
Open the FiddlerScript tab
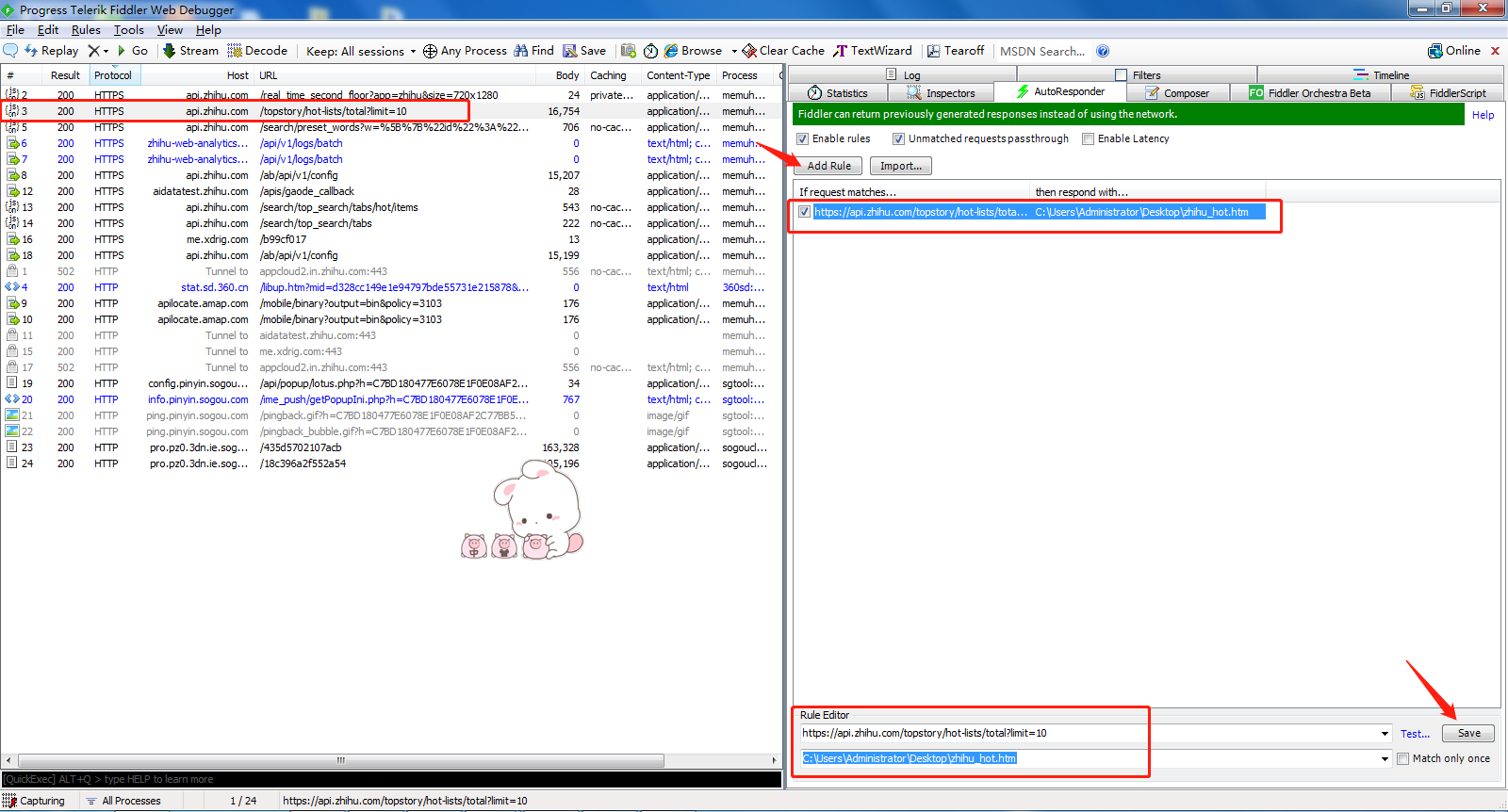[1448, 93]
